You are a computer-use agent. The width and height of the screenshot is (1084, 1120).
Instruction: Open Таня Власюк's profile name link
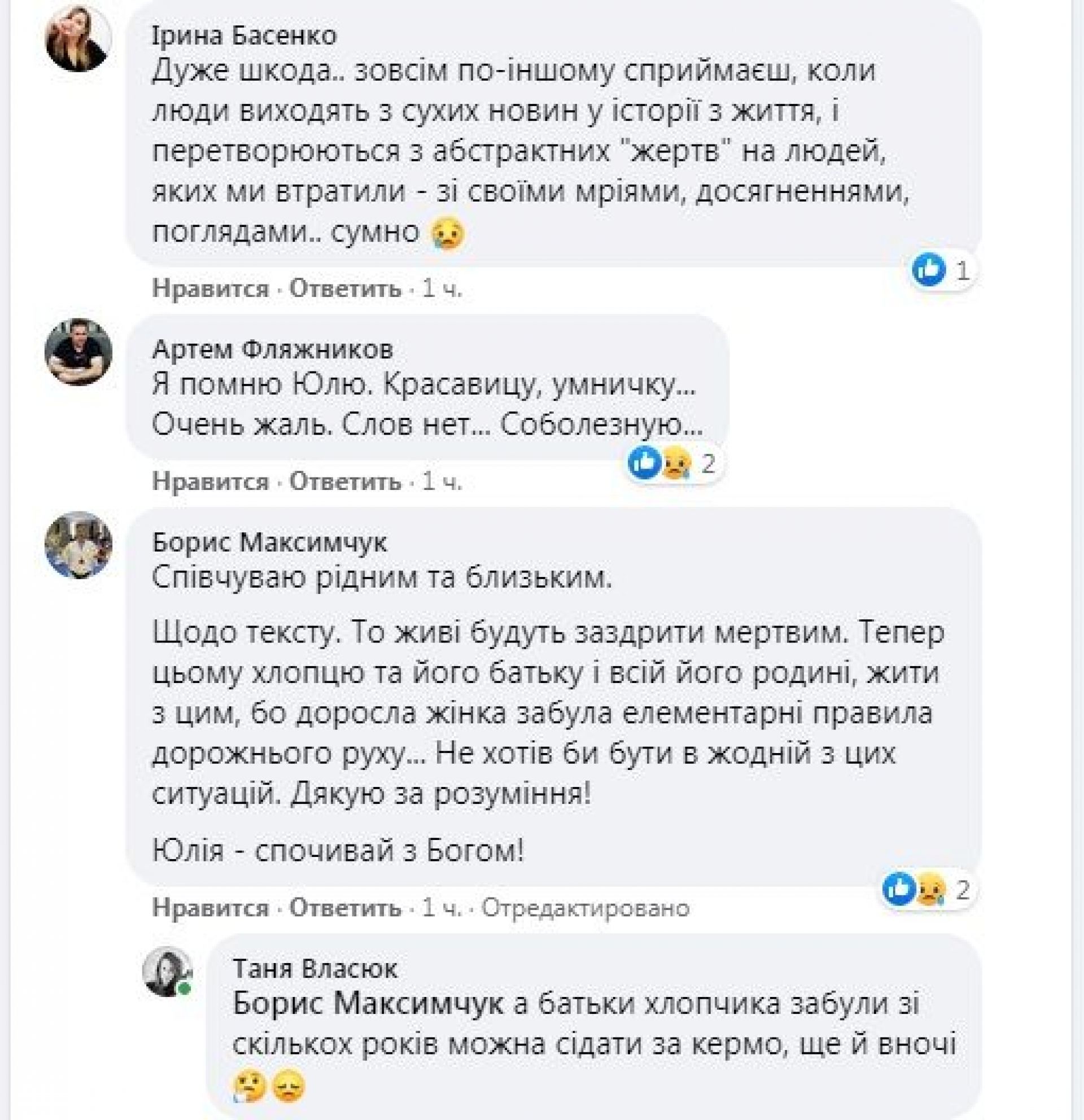point(316,969)
